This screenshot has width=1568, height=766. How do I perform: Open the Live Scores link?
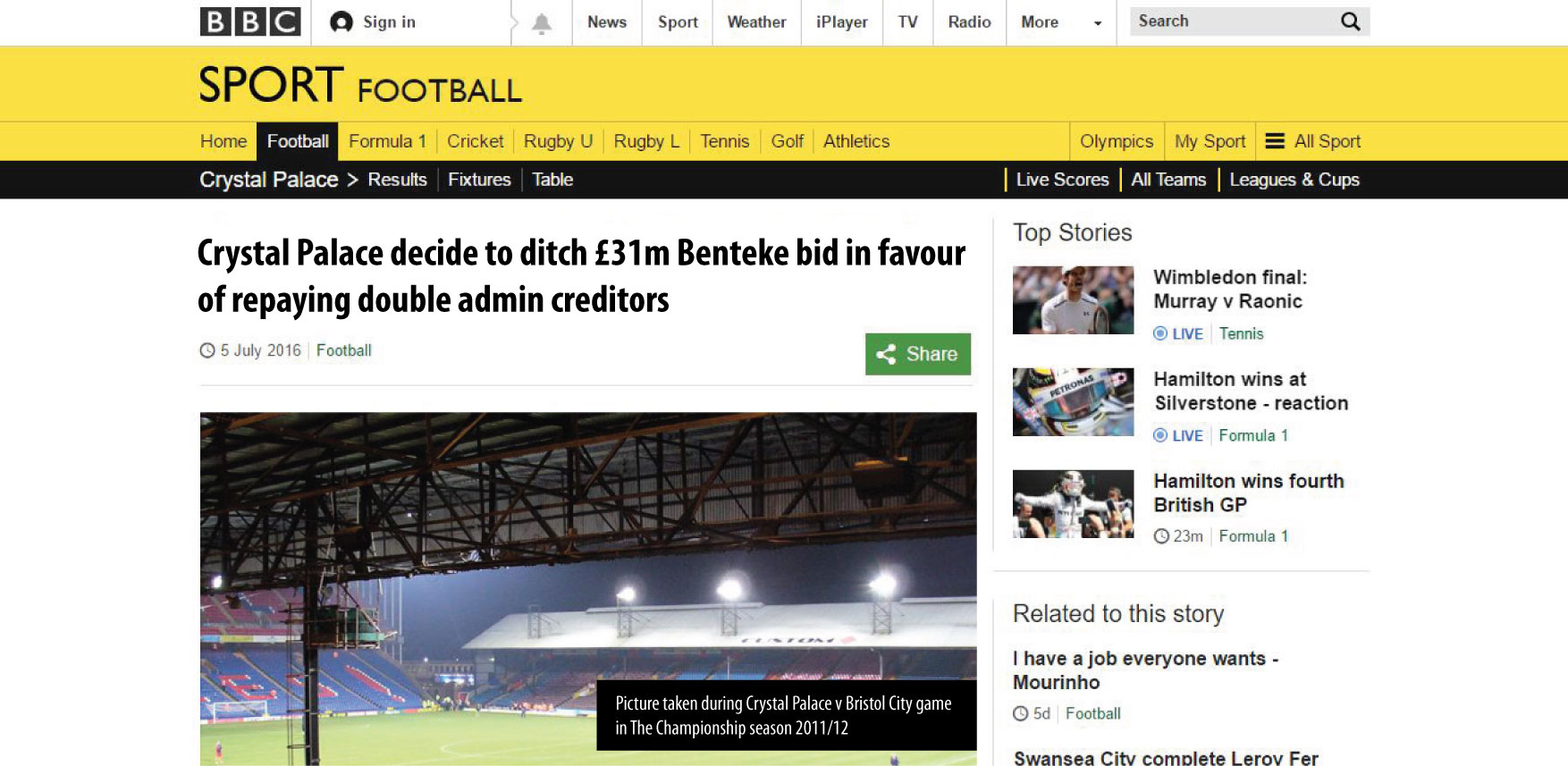1062,180
